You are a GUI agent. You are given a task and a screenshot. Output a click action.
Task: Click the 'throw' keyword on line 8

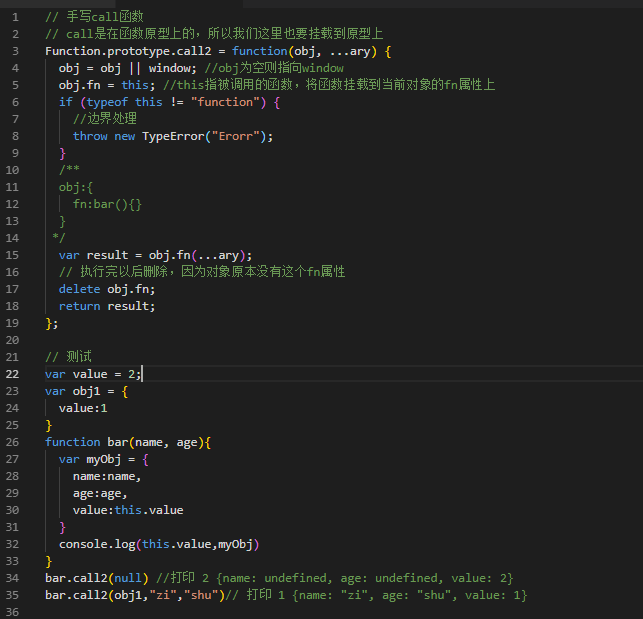coord(90,136)
